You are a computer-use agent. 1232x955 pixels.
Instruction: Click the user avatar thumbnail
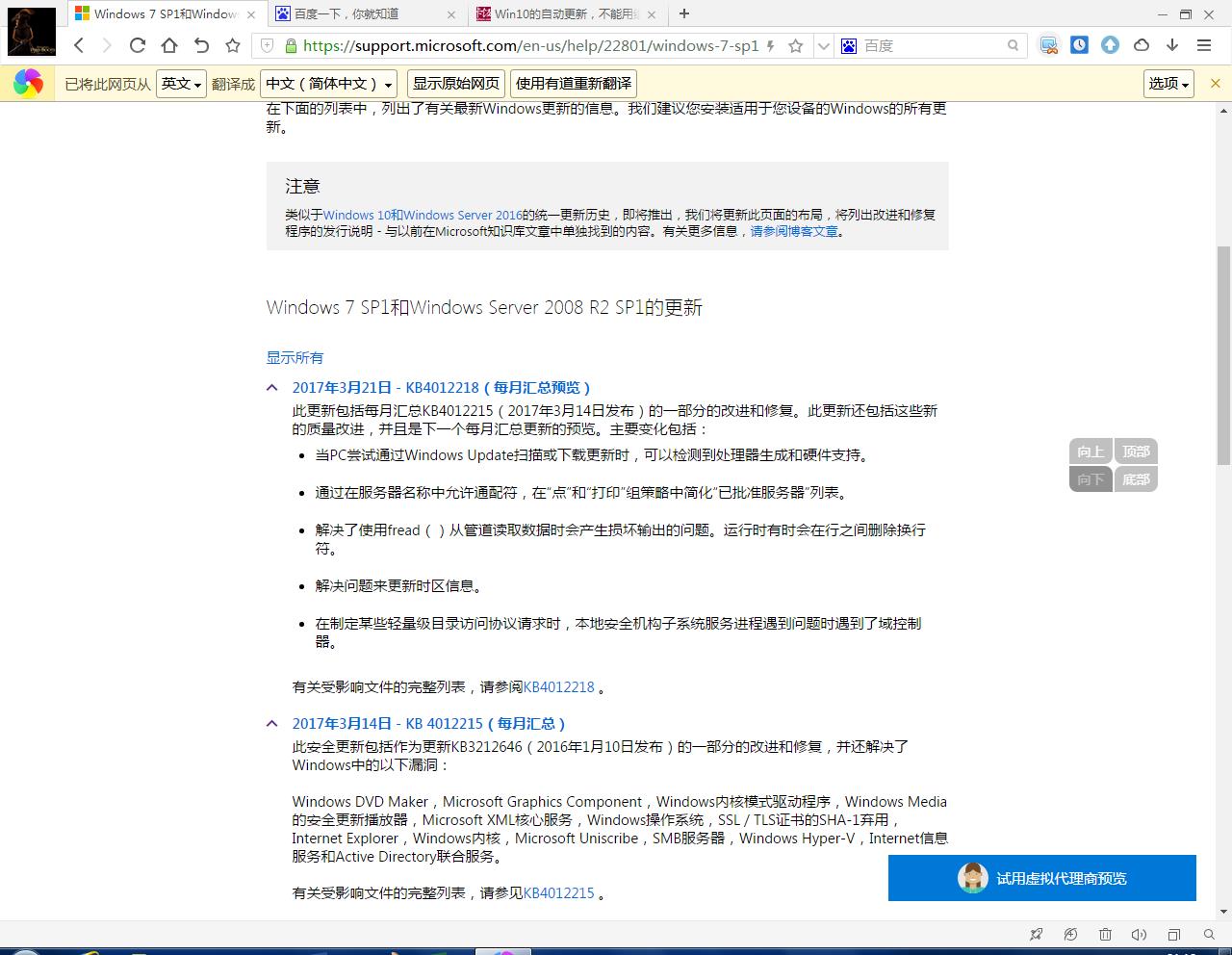[x=31, y=31]
